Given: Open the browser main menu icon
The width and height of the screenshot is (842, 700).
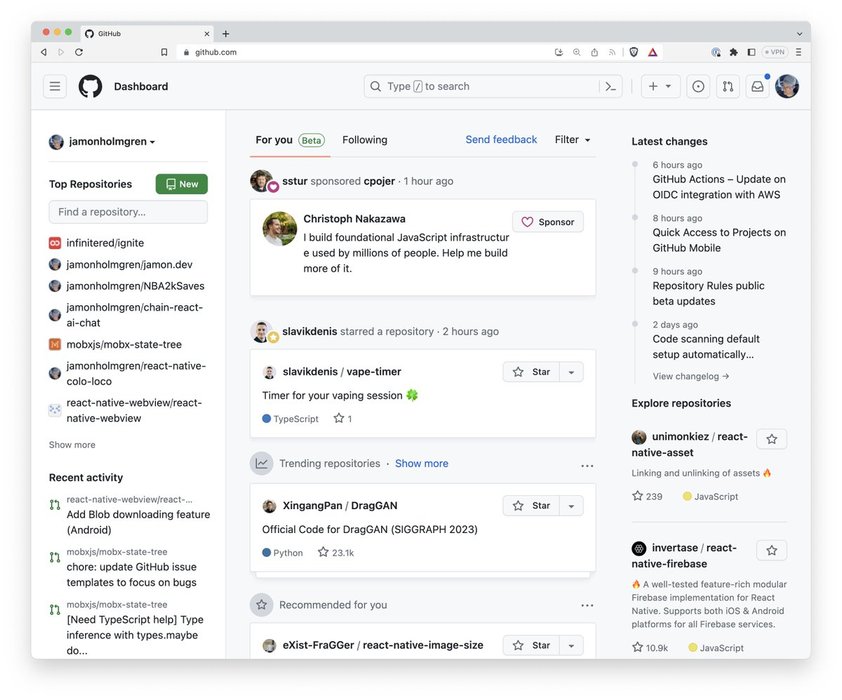Looking at the screenshot, I should click(x=799, y=52).
